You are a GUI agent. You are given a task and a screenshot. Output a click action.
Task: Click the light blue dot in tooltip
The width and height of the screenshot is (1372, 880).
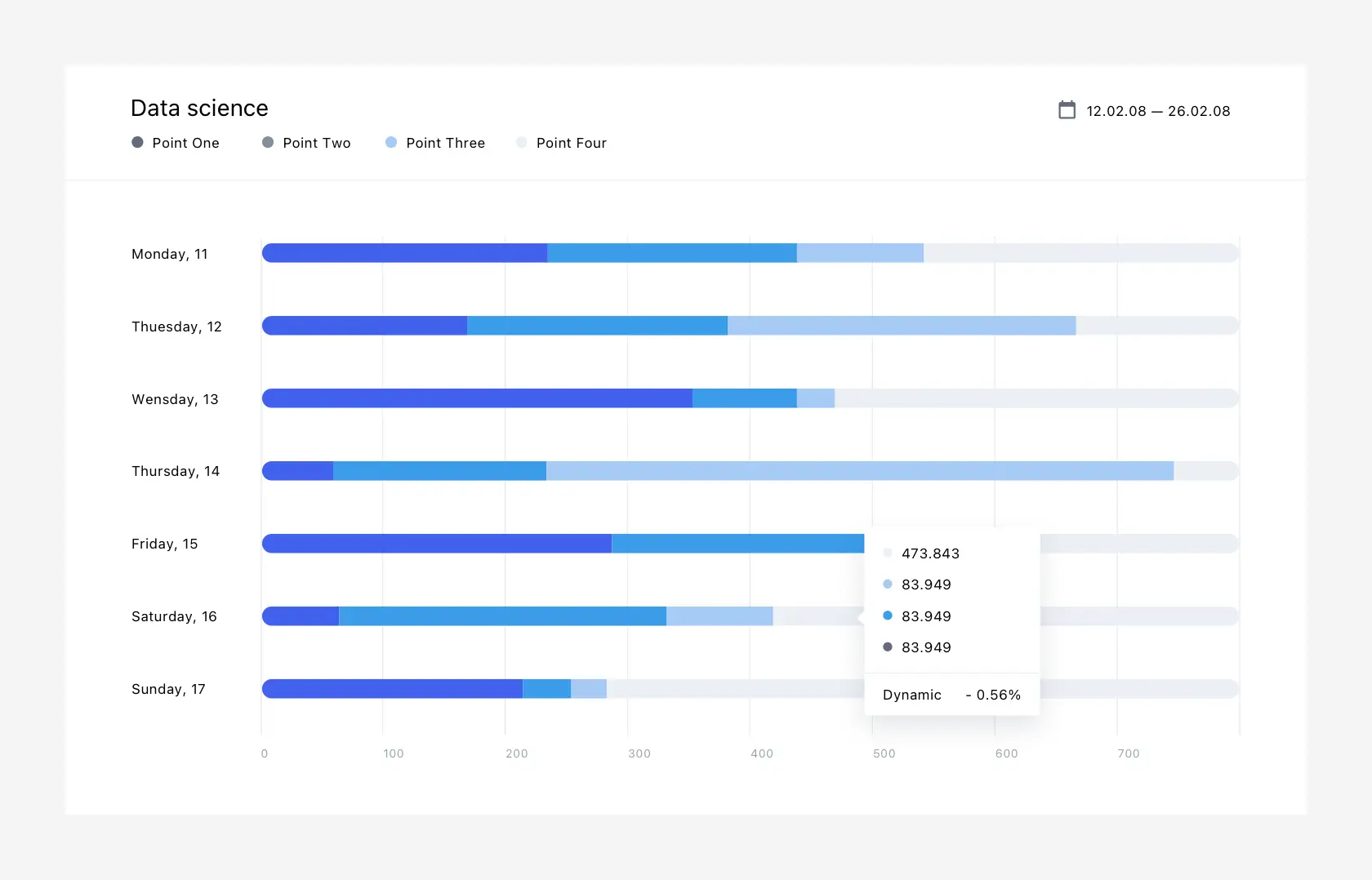click(x=888, y=584)
